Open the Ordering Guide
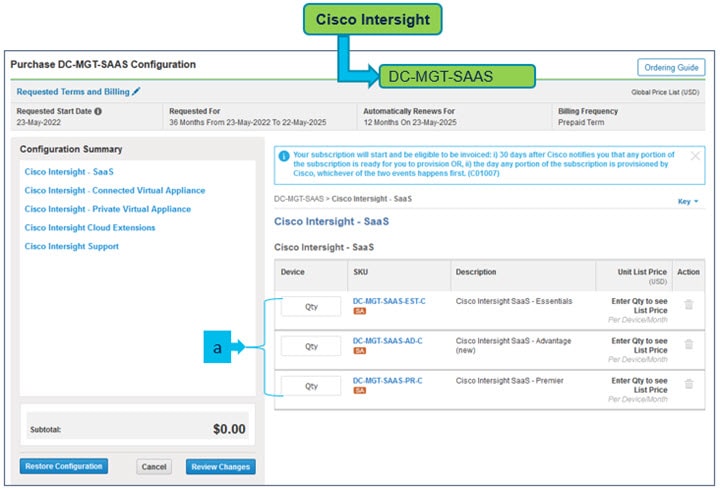Viewport: 720px width, 489px height. pos(671,67)
